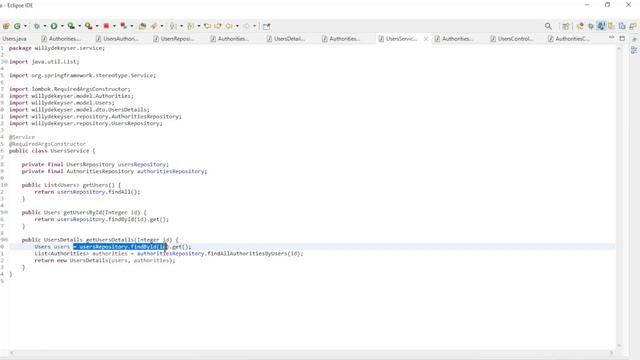The width and height of the screenshot is (640, 360).
Task: Restore down the Eclipse window
Action: 607,5
